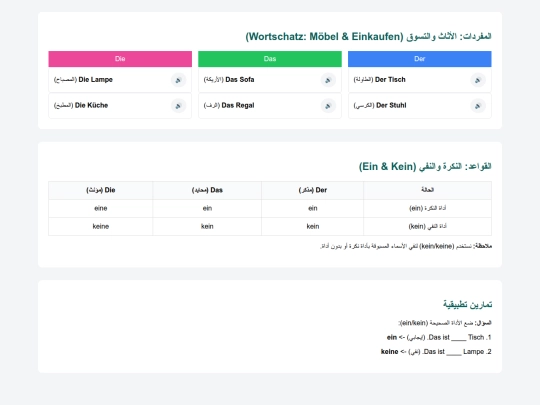Click the Wortschatz: Möbel & Einkaufen heading
This screenshot has width=540, height=405.
click(x=368, y=37)
